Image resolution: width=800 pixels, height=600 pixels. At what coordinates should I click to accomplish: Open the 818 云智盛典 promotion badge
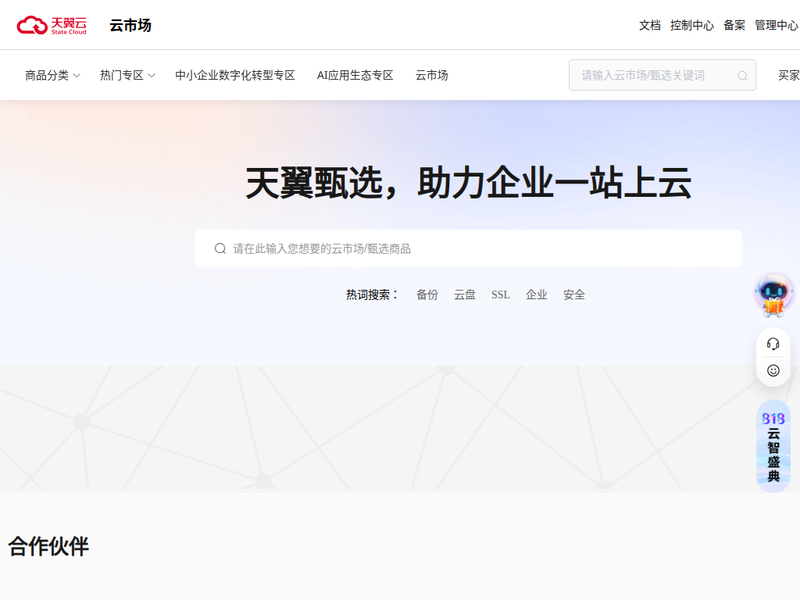pos(773,446)
